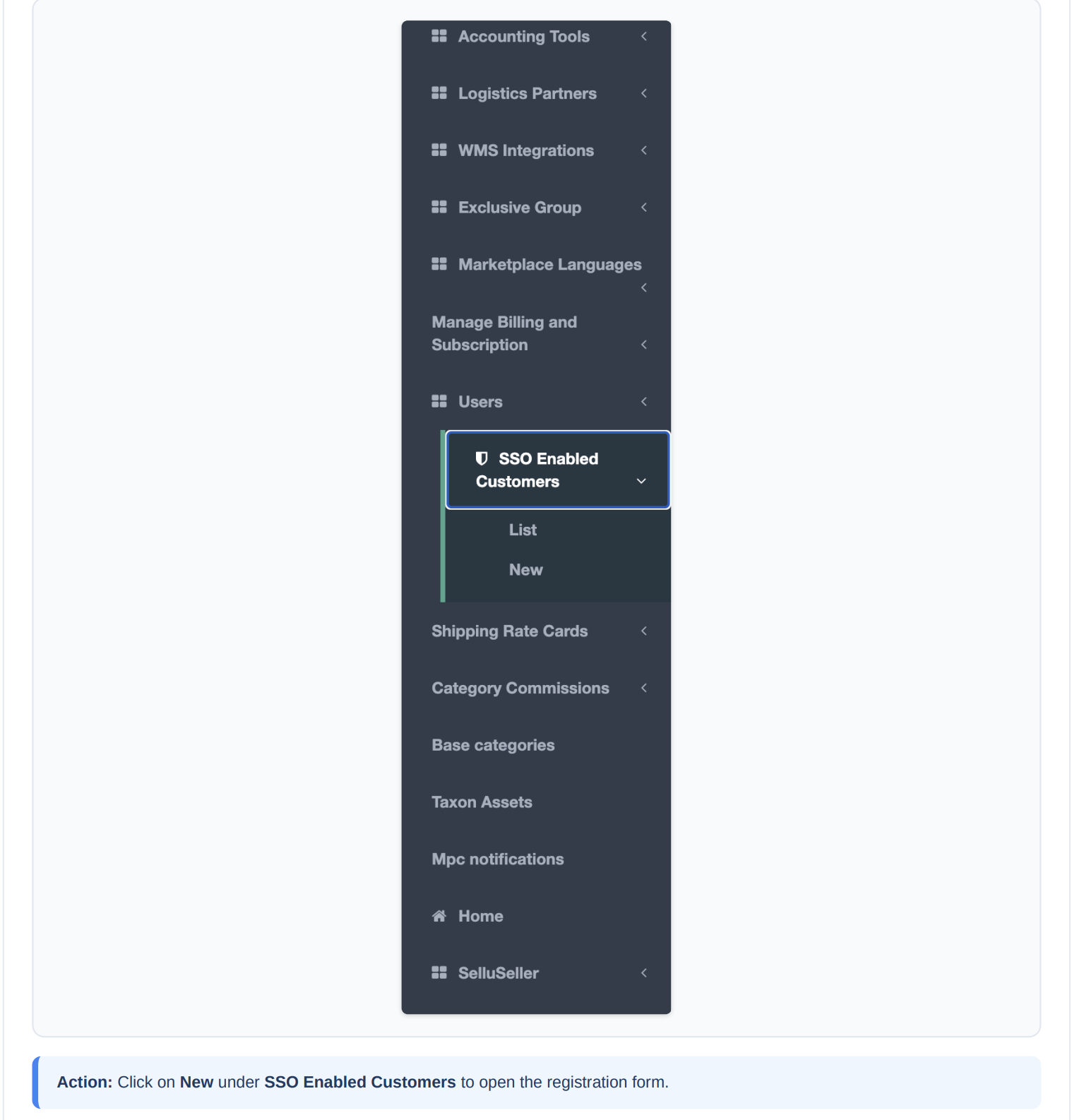This screenshot has height=1120, width=1072.
Task: Expand Accounting Tools using its chevron
Action: pos(644,36)
